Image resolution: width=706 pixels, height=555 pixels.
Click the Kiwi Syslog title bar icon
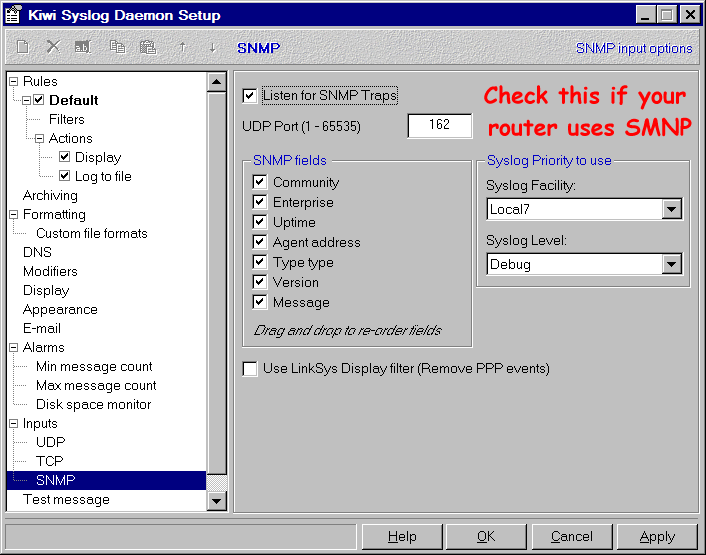pyautogui.click(x=14, y=15)
